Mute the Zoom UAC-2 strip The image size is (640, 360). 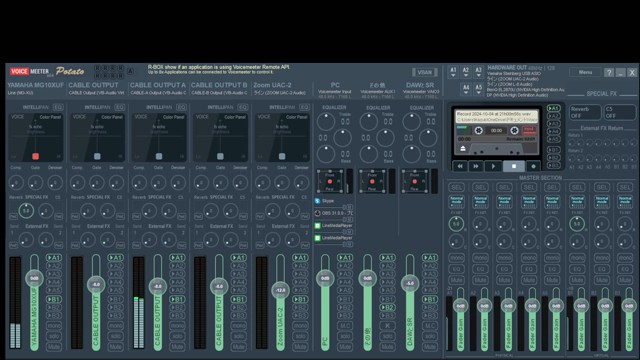[x=300, y=347]
